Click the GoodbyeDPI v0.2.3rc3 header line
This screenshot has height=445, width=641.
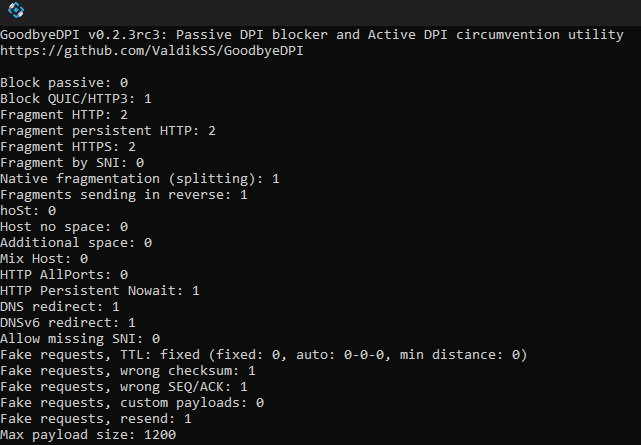coord(312,35)
